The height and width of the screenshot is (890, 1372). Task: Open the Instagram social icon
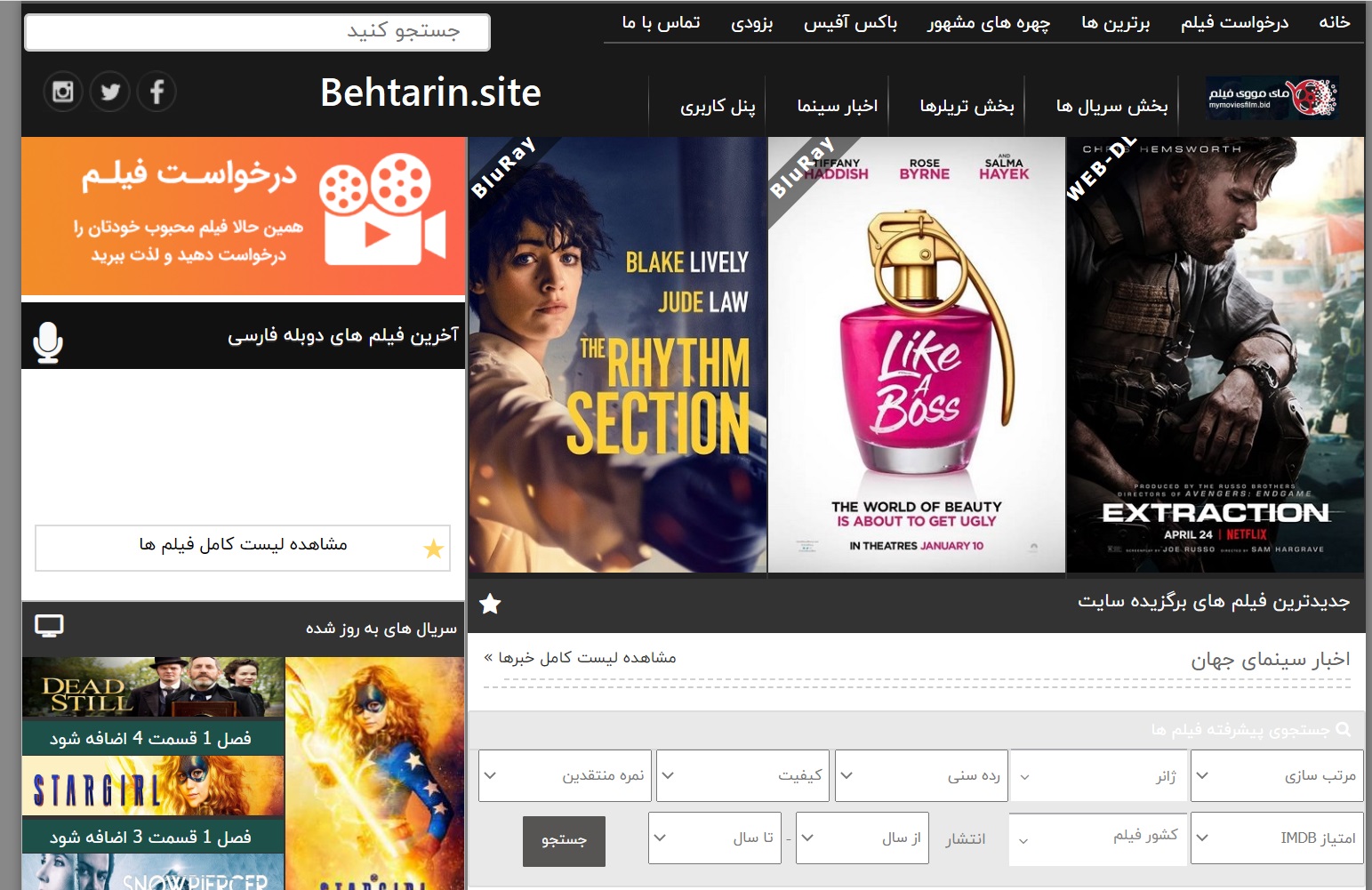point(63,92)
